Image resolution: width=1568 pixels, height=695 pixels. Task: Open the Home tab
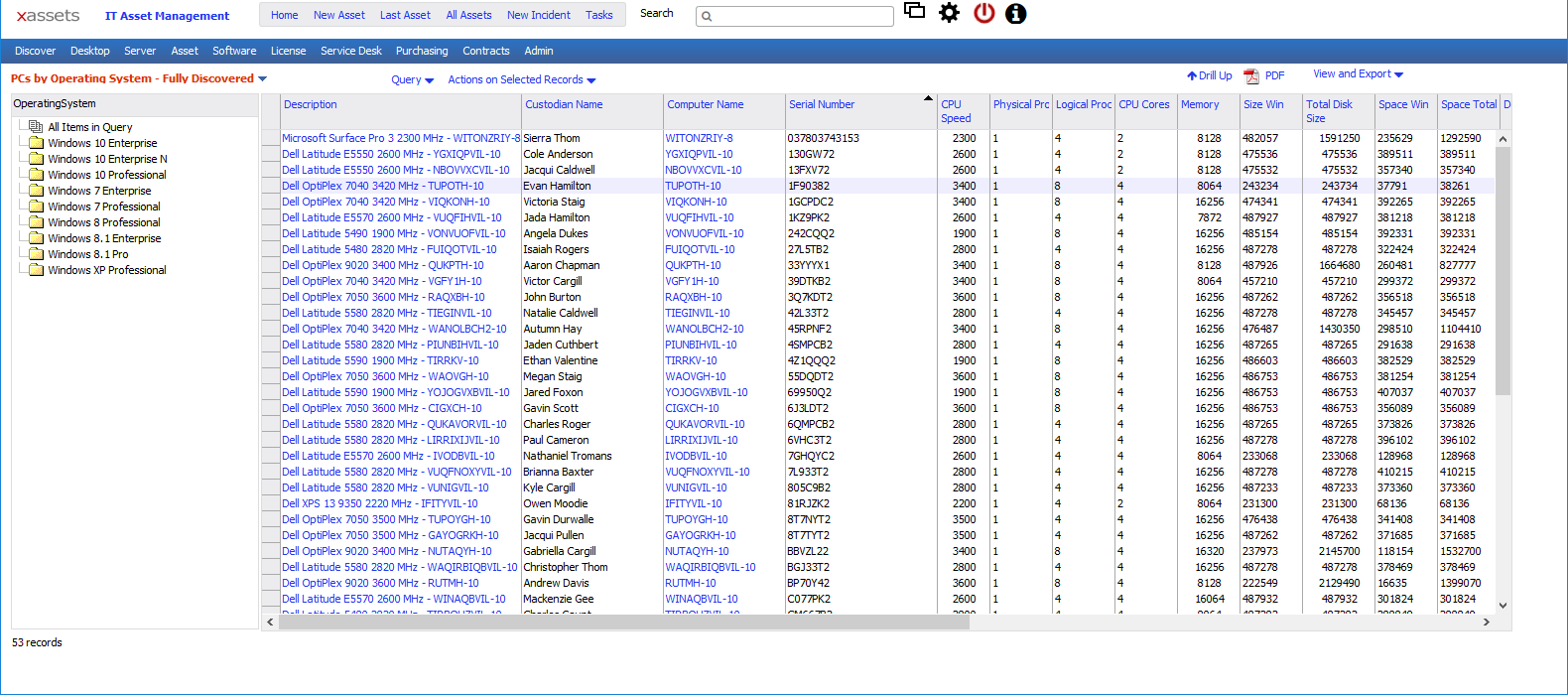pos(284,15)
